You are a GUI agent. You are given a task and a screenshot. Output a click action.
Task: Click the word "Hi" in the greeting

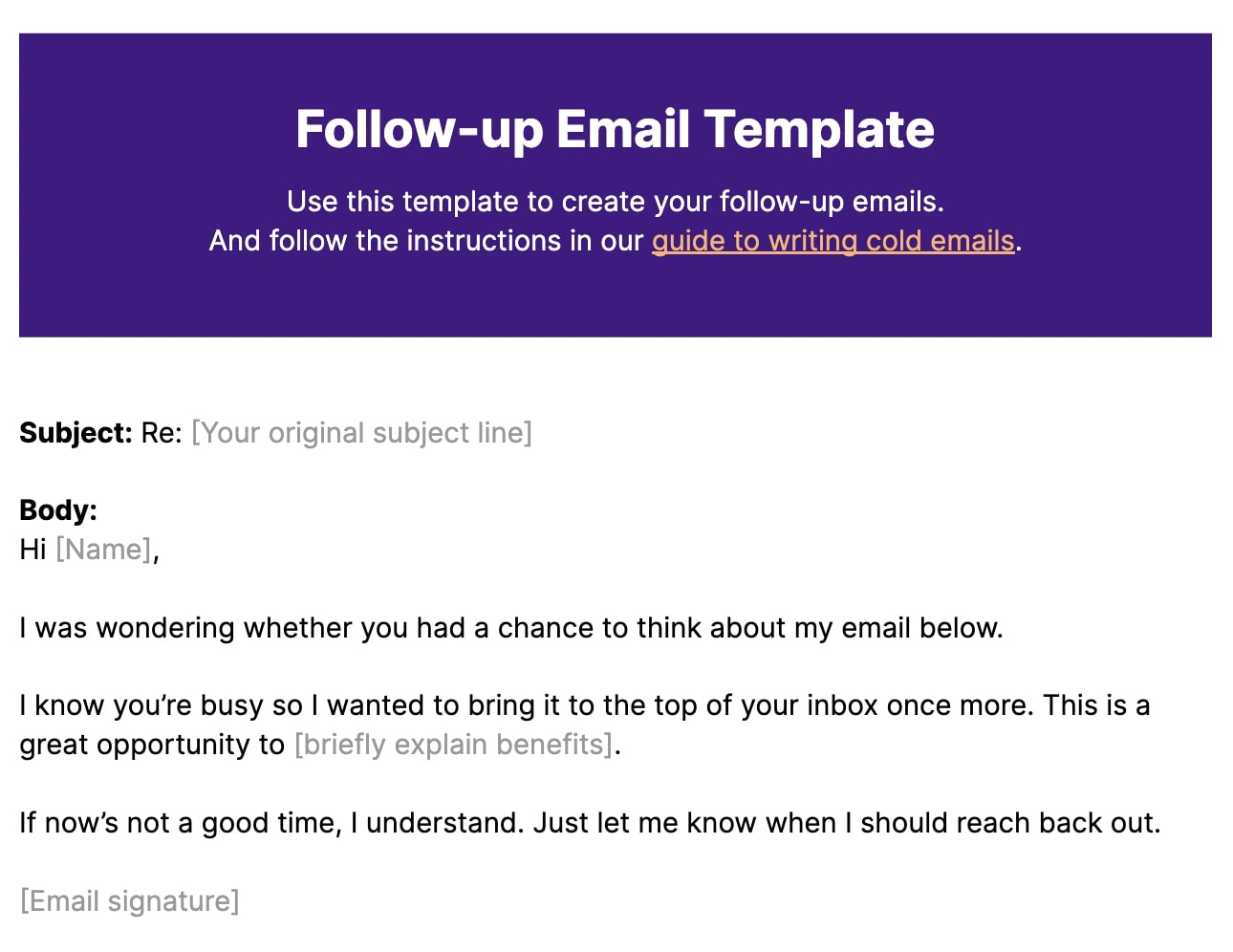tap(32, 550)
